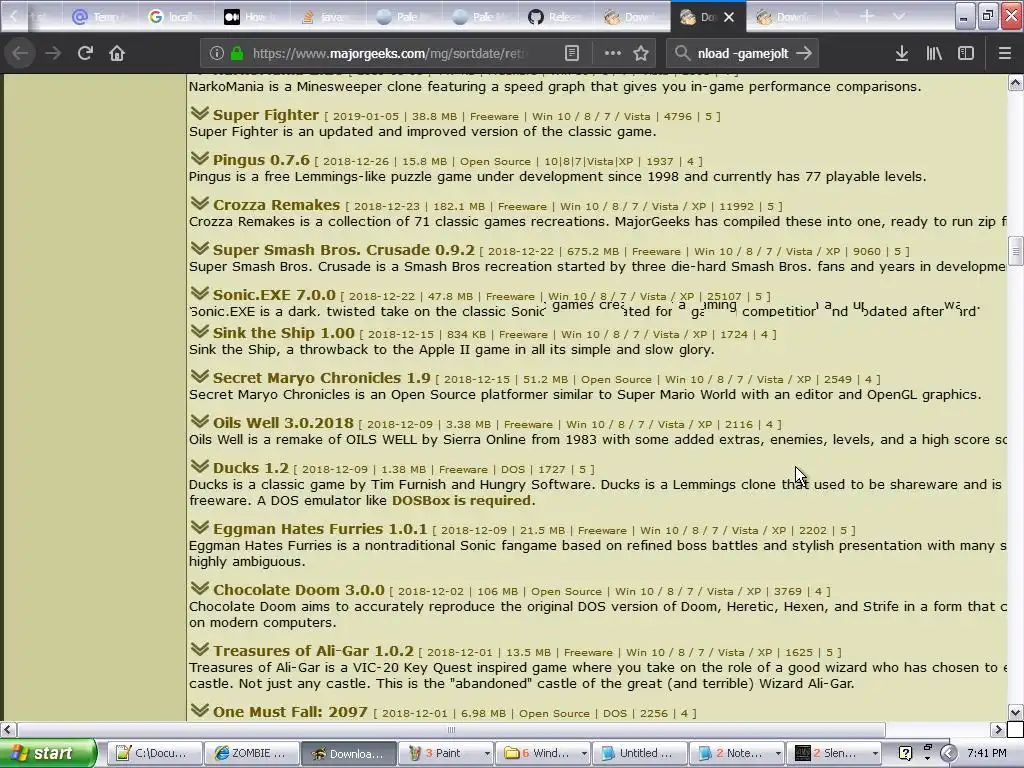Click the horizontal scrollbar right arrow

coord(998,729)
